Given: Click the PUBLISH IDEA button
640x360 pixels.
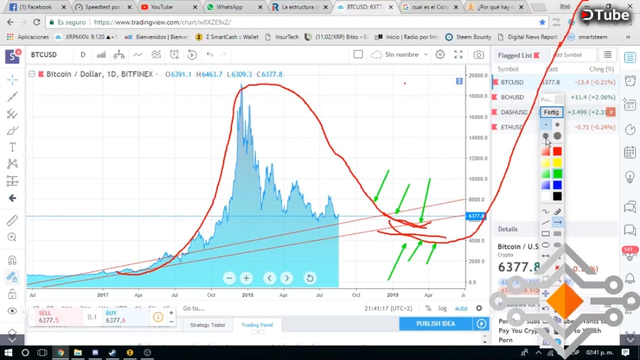Looking at the screenshot, I should (436, 324).
